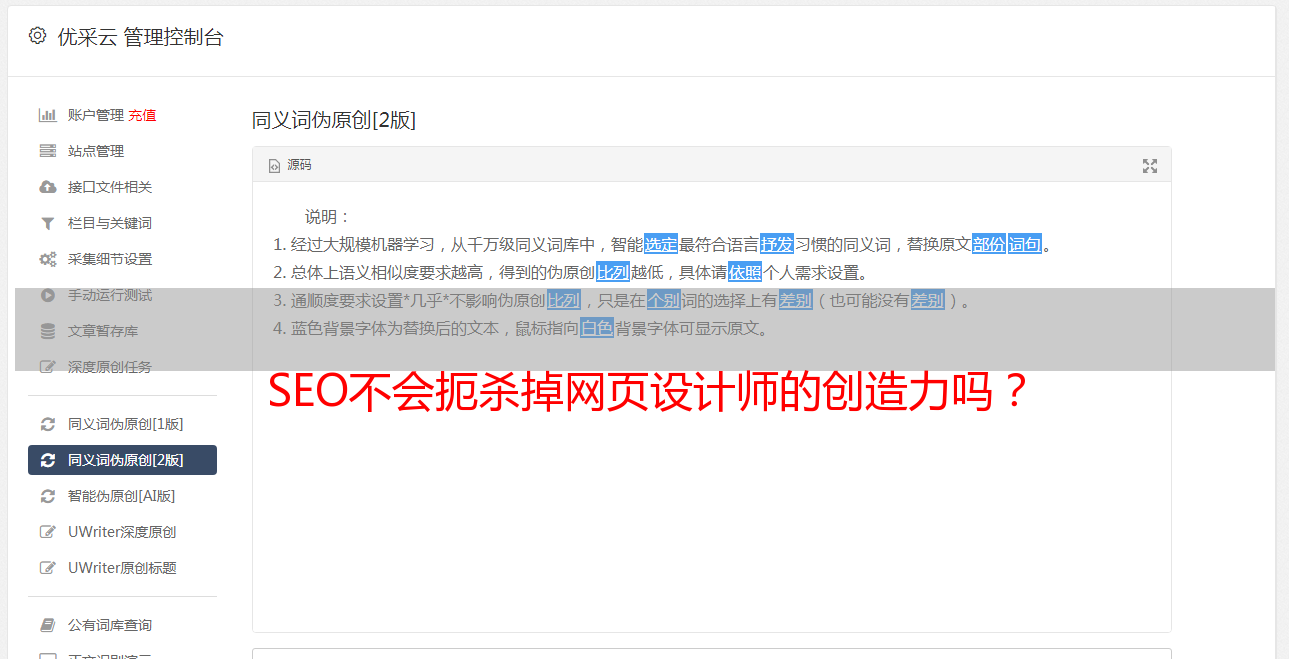The height and width of the screenshot is (659, 1289).
Task: Click the filter funnel icon for 栏目与关键词
Action: pyautogui.click(x=47, y=223)
